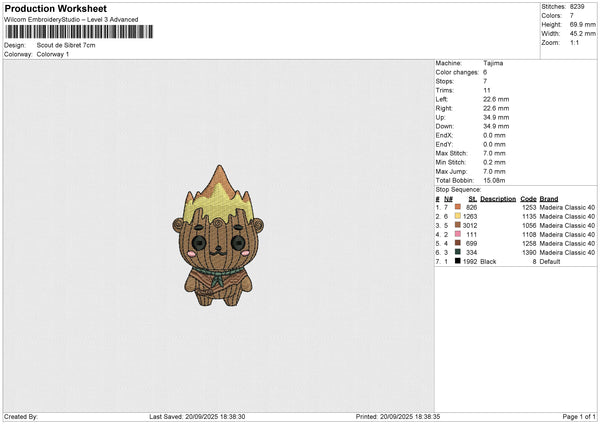
Task: Click stitch count '1992' in row 7
Action: click(470, 262)
